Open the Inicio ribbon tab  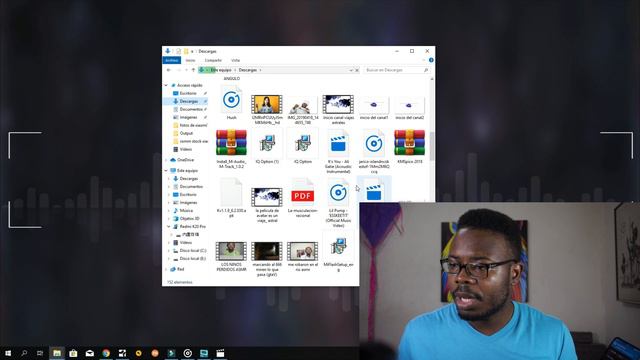[x=190, y=60]
